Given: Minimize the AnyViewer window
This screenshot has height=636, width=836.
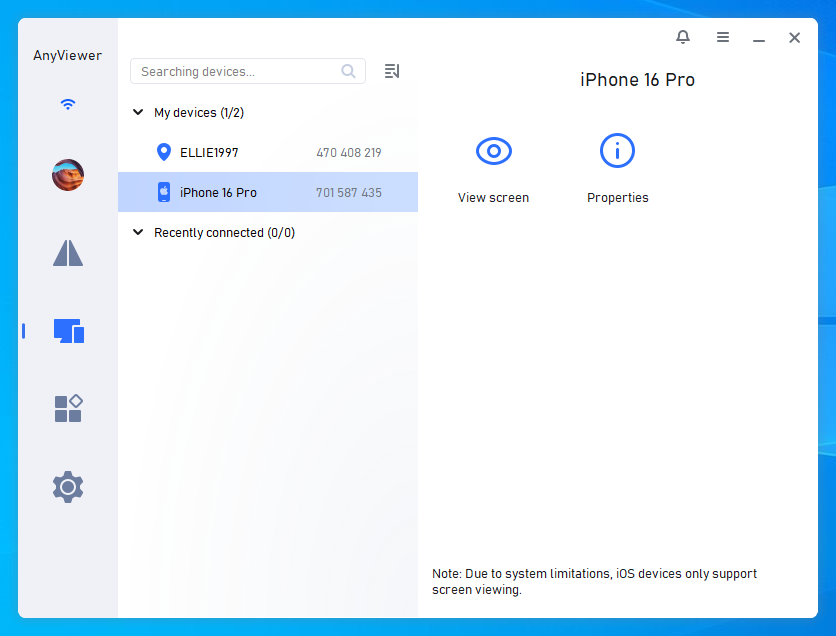Looking at the screenshot, I should coord(759,40).
